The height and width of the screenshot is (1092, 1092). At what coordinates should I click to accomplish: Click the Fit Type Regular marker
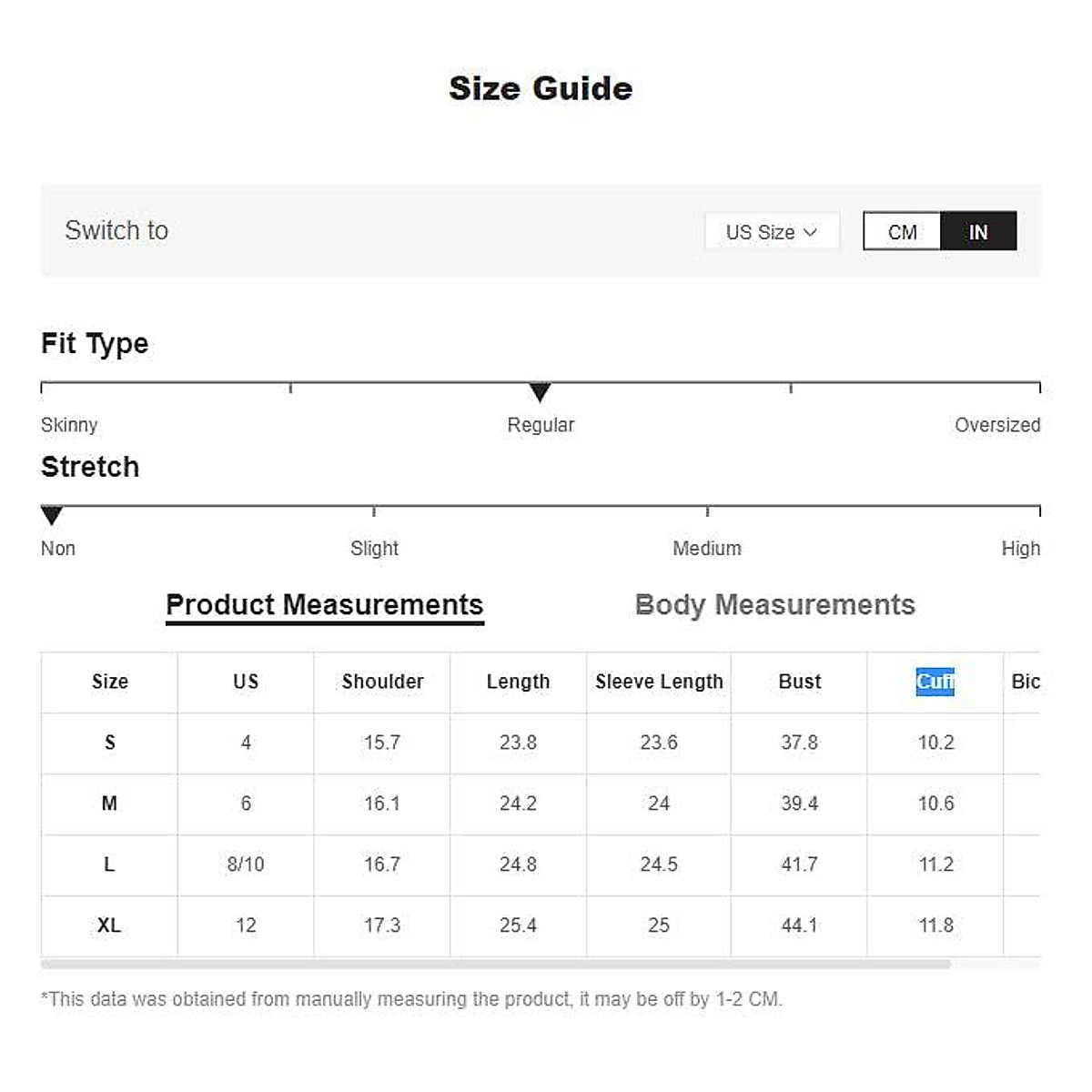pos(540,392)
